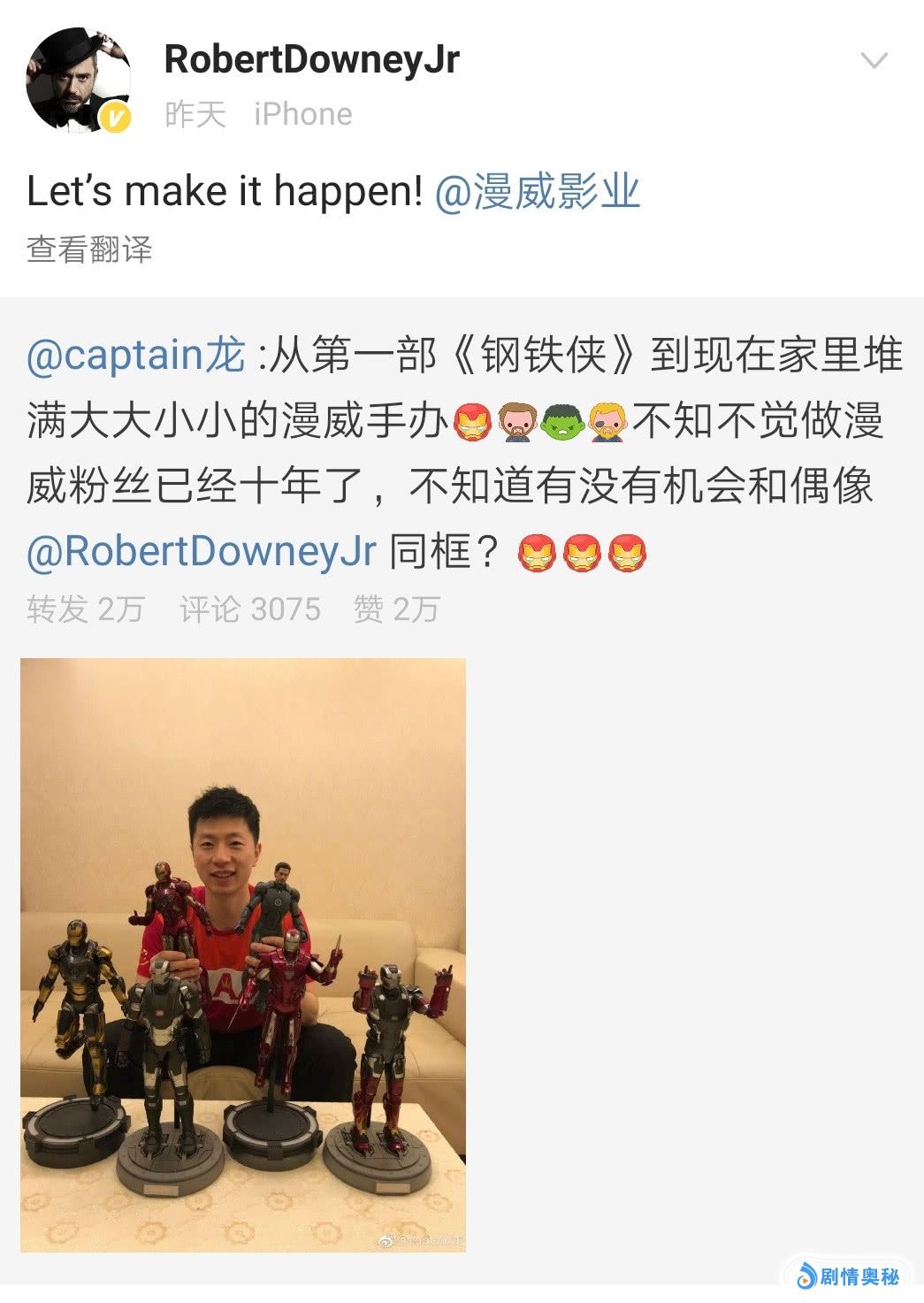Open the RobertDowneyJr username link

(x=311, y=60)
